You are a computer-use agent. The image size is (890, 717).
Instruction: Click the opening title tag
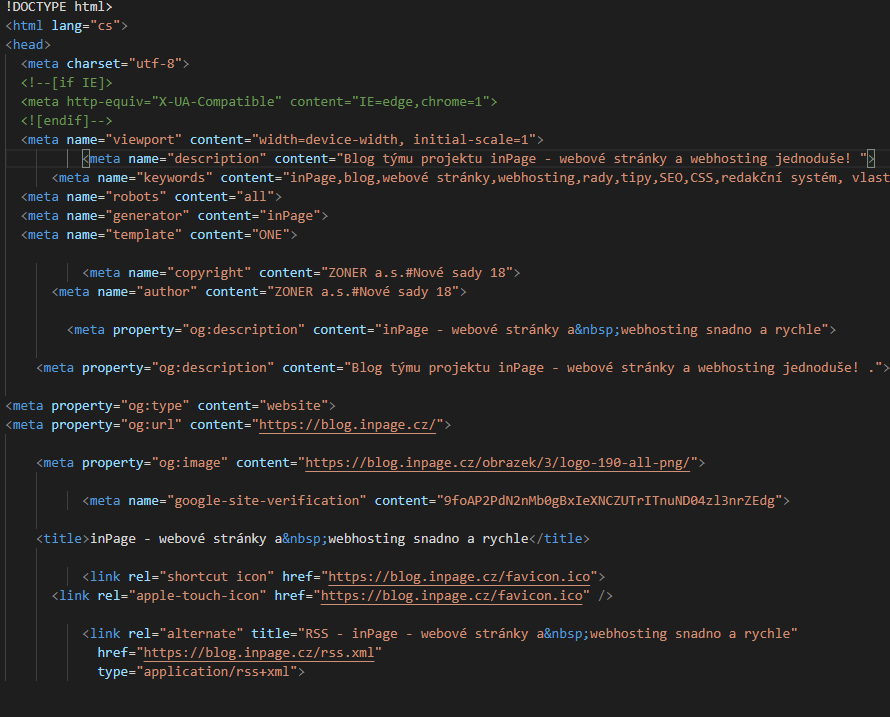[x=63, y=539]
